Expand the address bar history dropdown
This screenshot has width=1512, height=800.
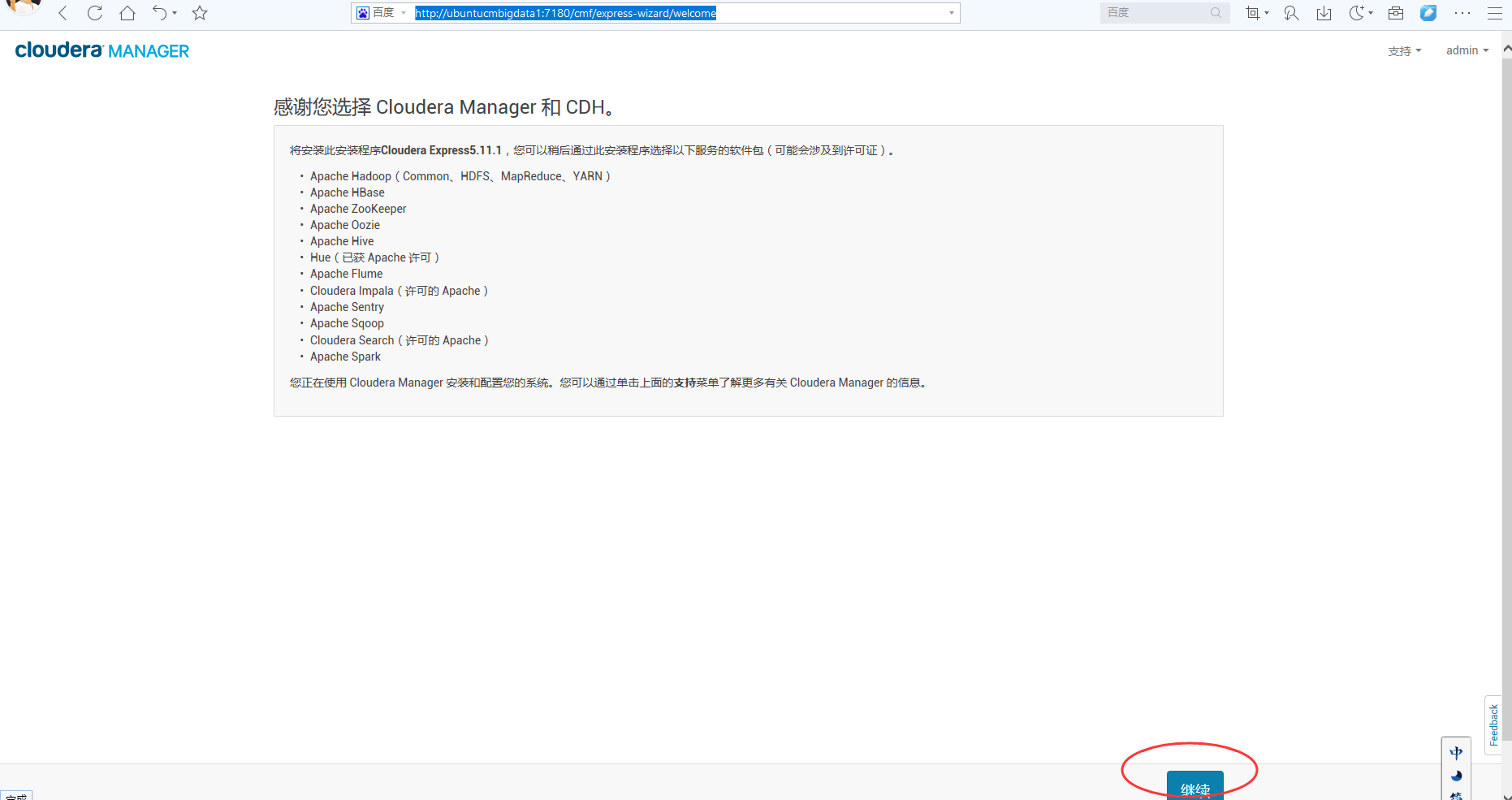click(952, 13)
